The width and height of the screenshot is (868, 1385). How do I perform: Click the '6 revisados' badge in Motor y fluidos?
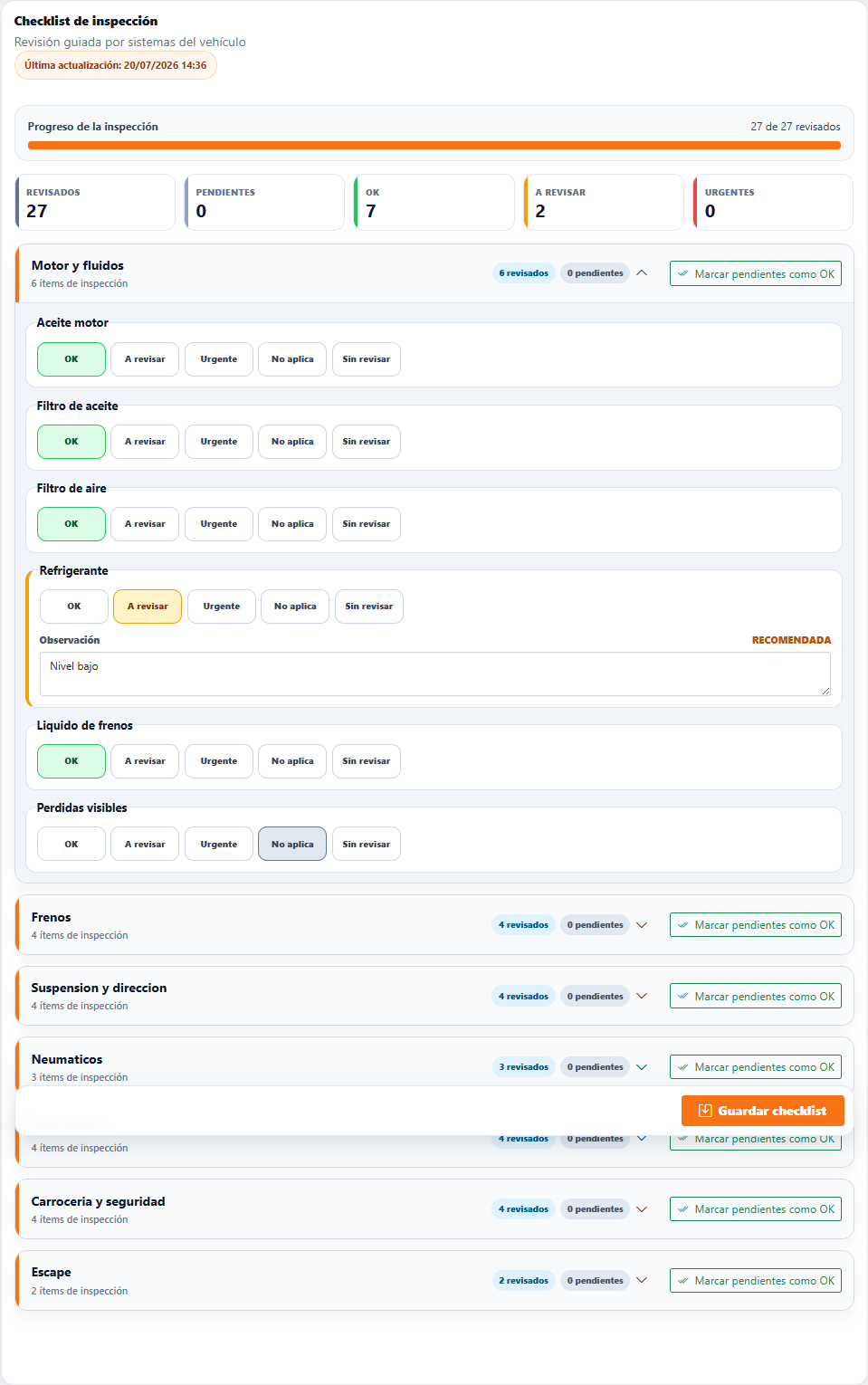[524, 273]
